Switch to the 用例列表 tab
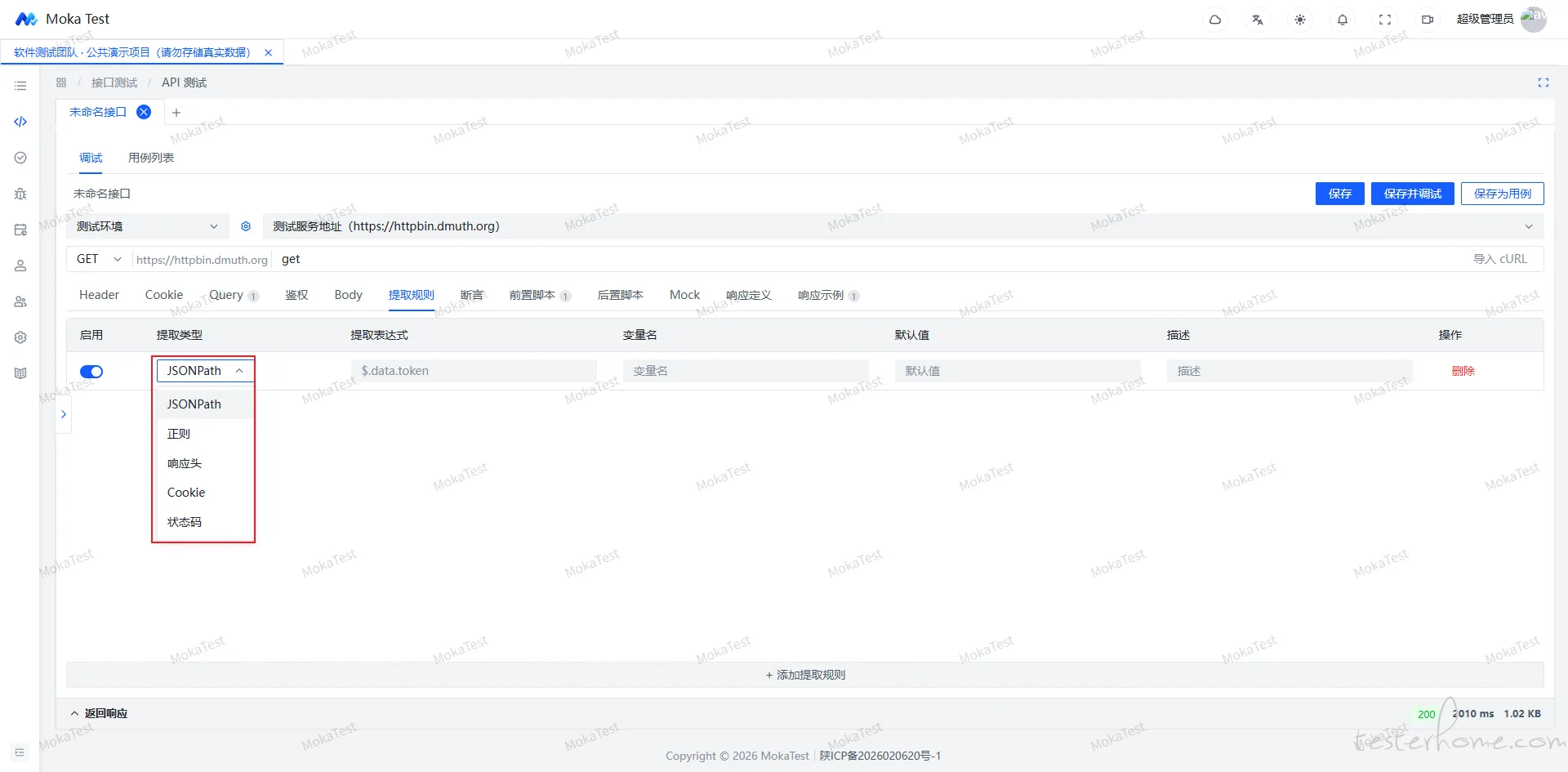The image size is (1568, 772). pyautogui.click(x=151, y=158)
